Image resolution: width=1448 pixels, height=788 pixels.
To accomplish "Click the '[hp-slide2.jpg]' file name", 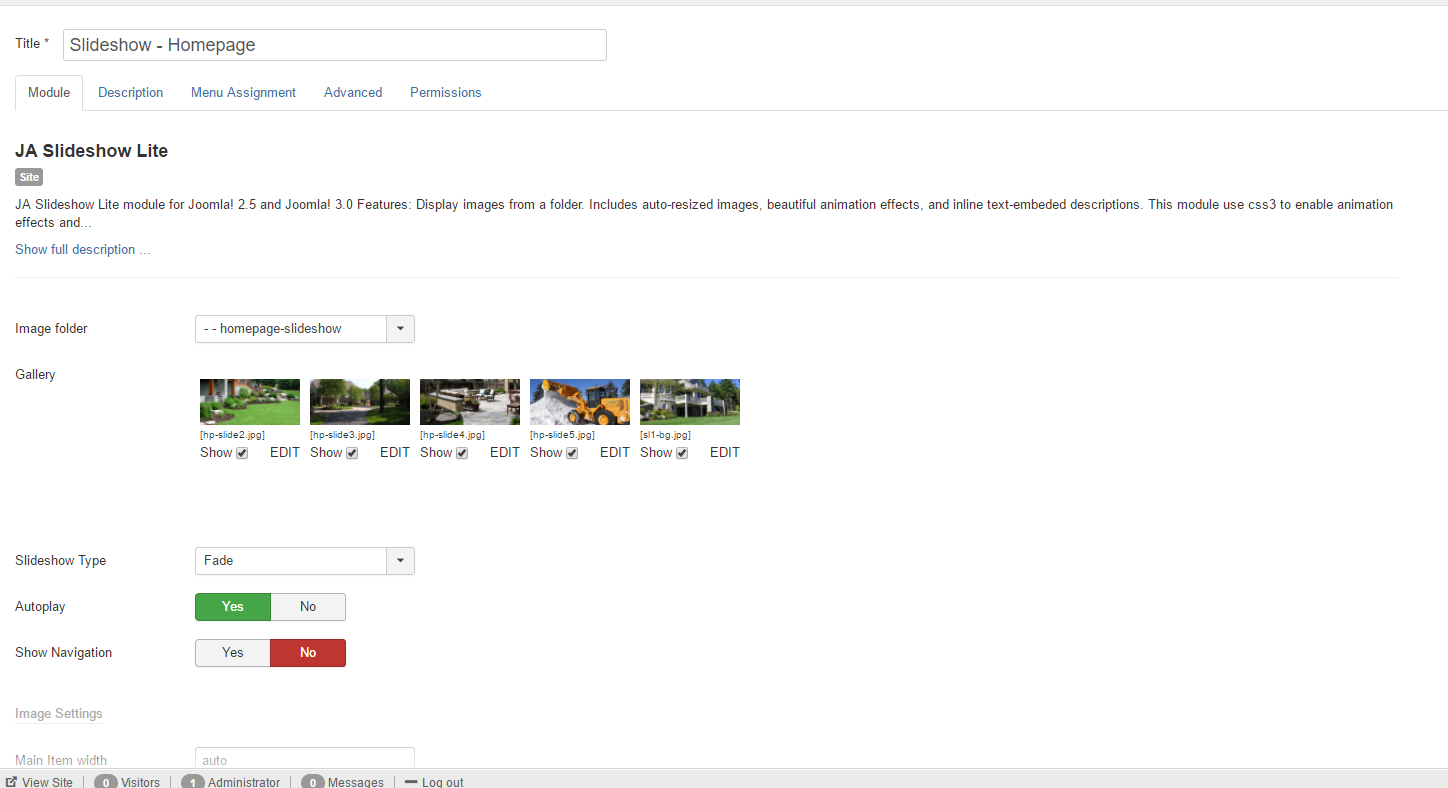I will (232, 435).
